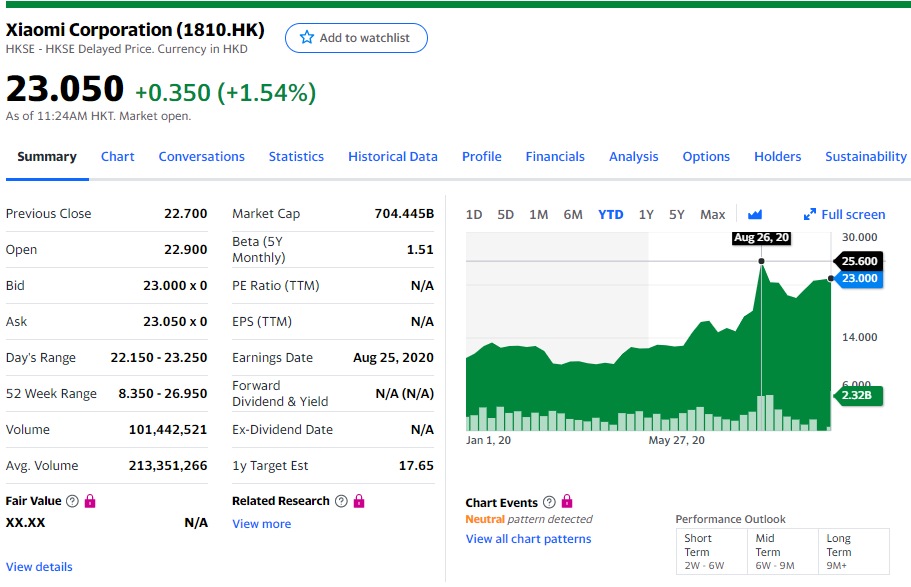This screenshot has width=911, height=587.
Task: Click the Related Research help icon
Action: (x=341, y=501)
